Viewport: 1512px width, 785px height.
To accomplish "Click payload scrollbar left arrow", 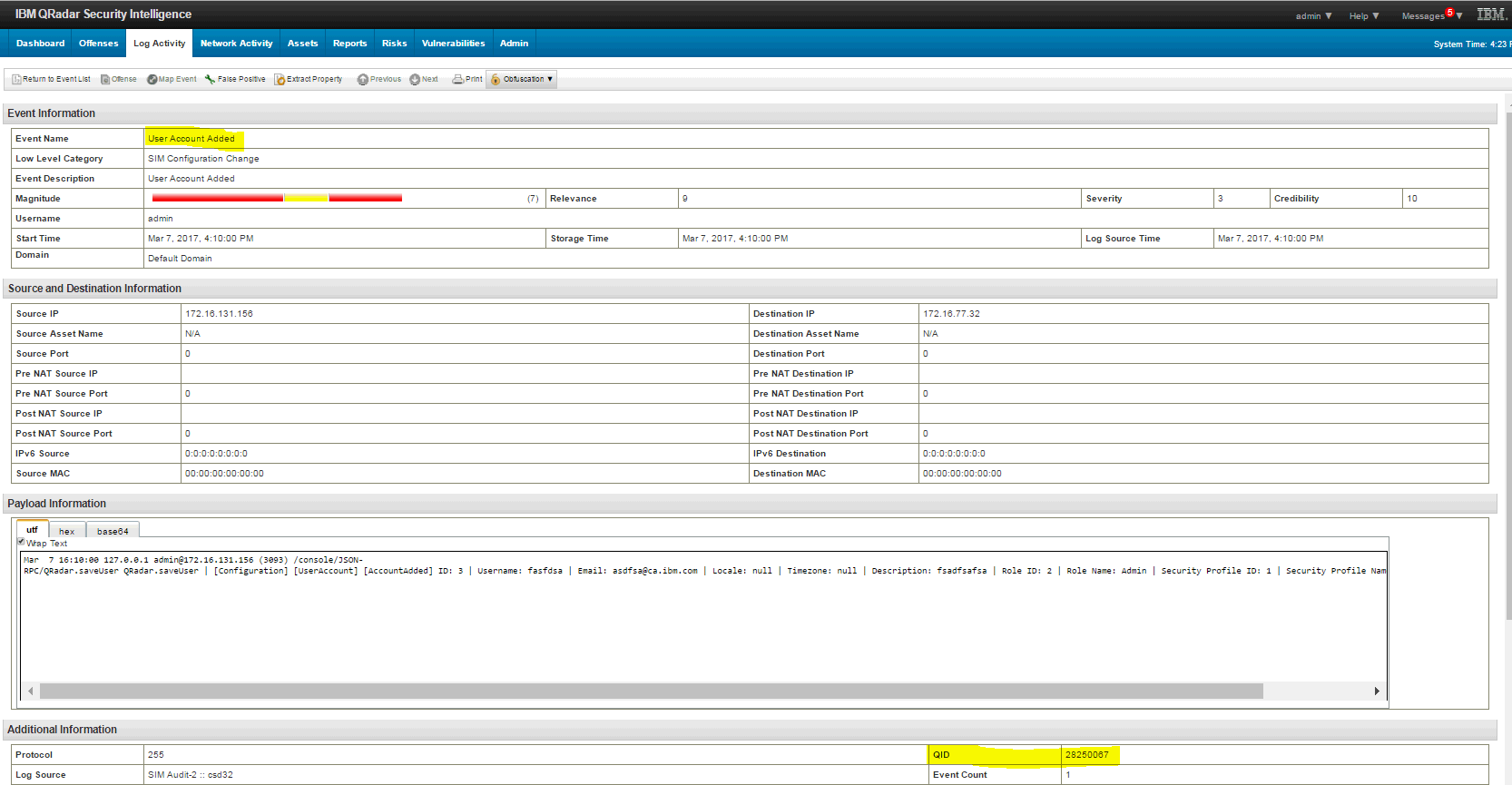I will (x=31, y=692).
